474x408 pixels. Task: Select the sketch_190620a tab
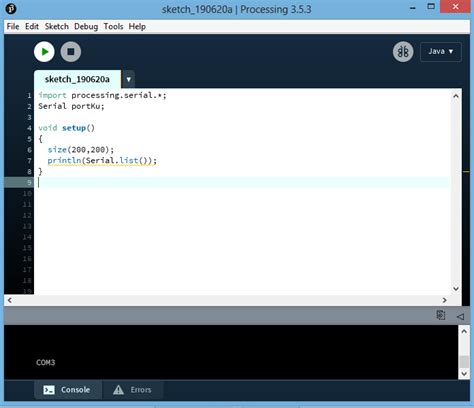(x=77, y=79)
